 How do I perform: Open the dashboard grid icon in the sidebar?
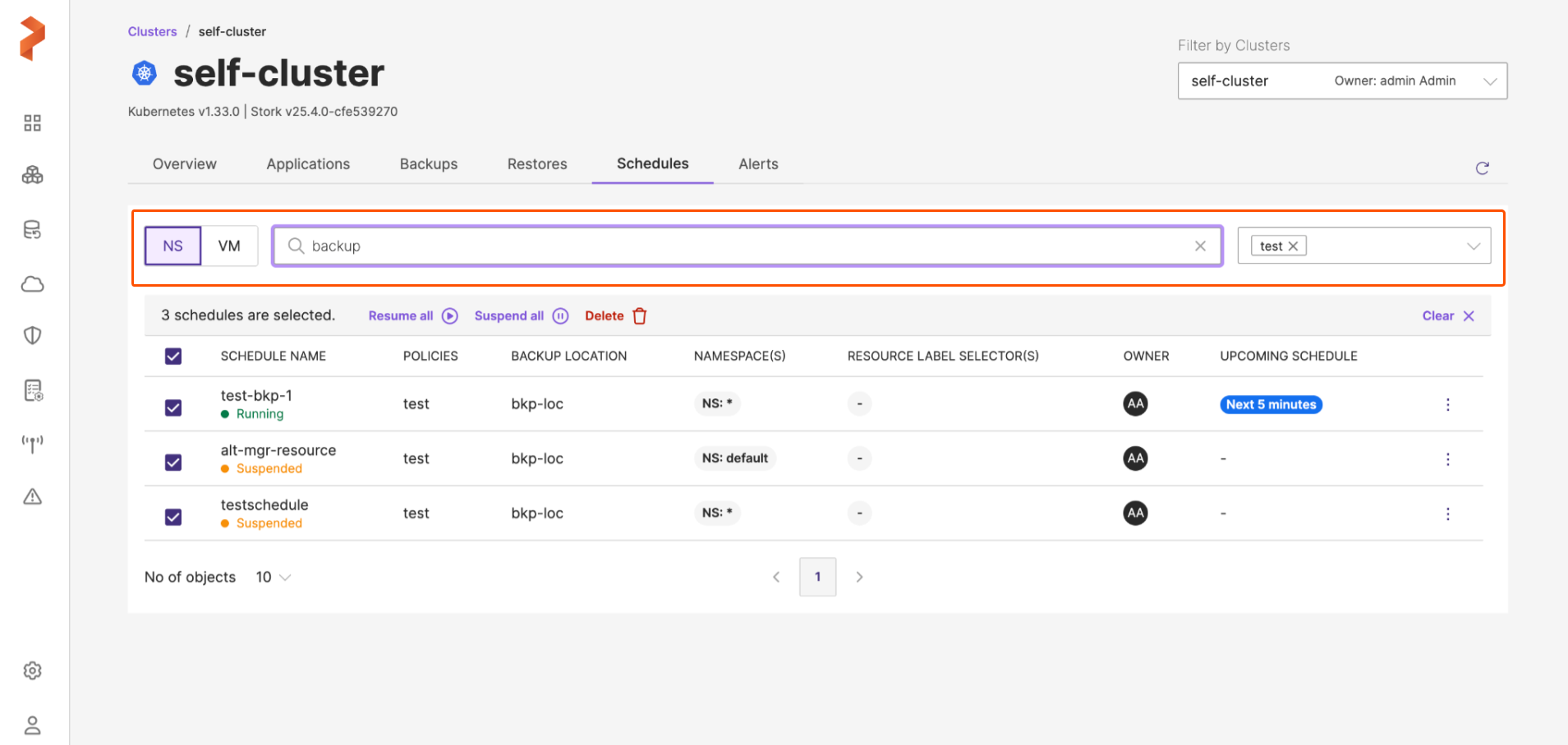(32, 123)
